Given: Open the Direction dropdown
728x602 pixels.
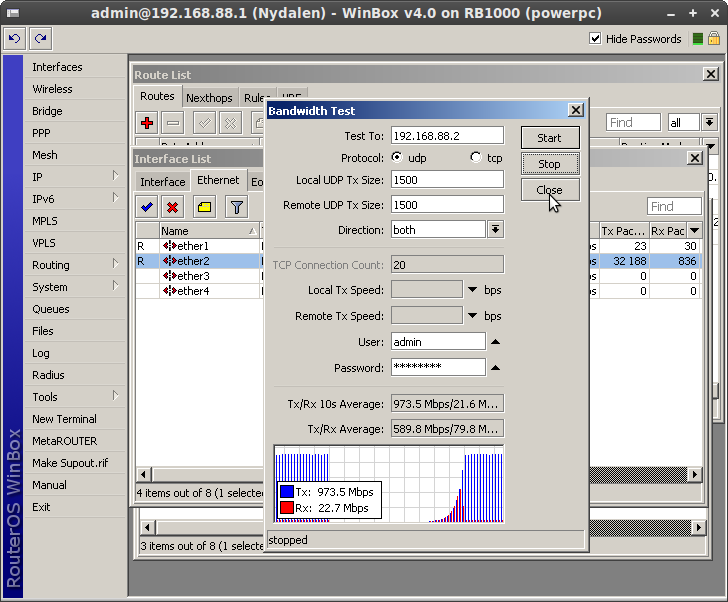Looking at the screenshot, I should (x=495, y=230).
